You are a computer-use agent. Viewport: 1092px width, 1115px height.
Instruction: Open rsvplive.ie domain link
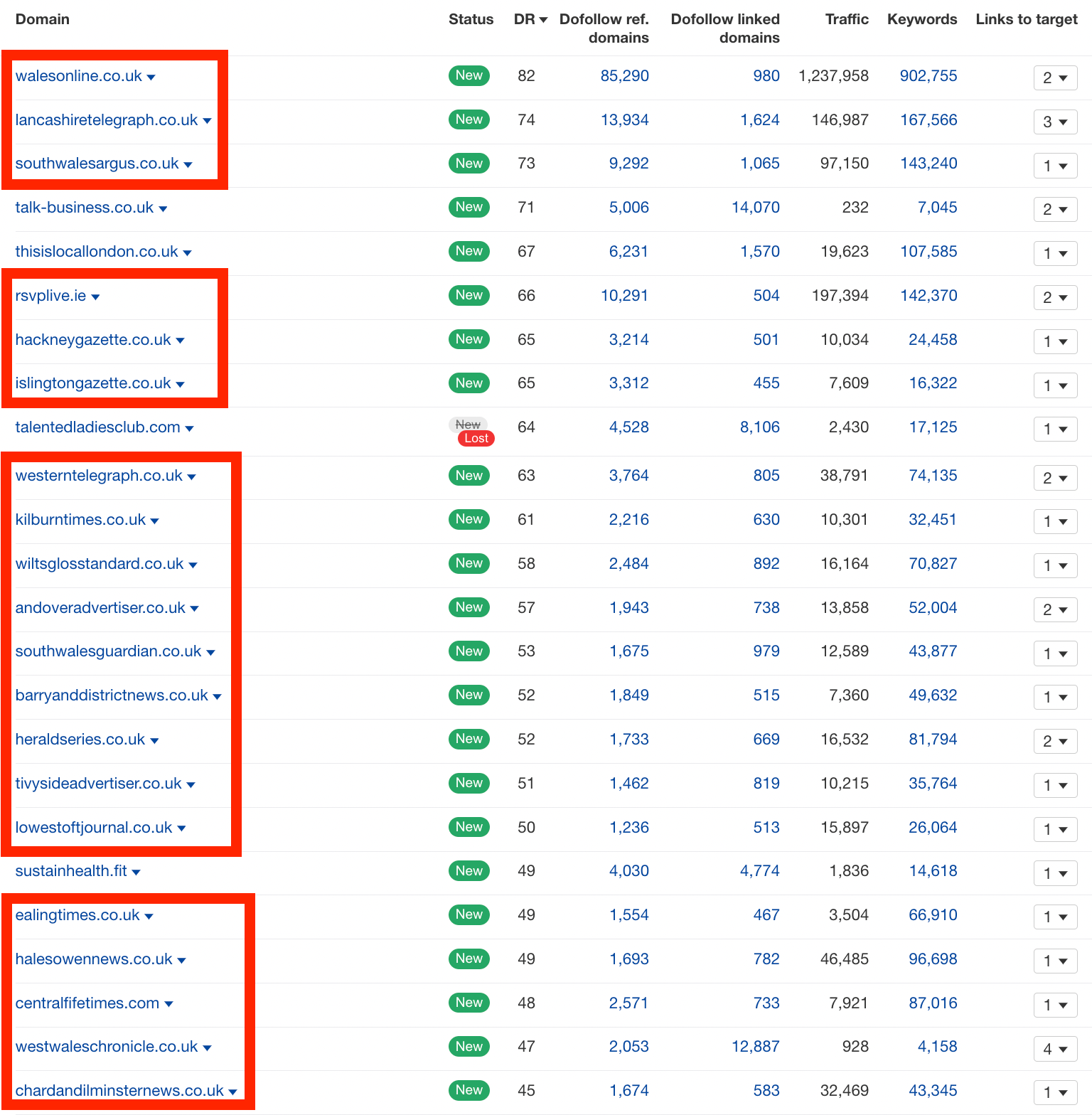[x=50, y=296]
